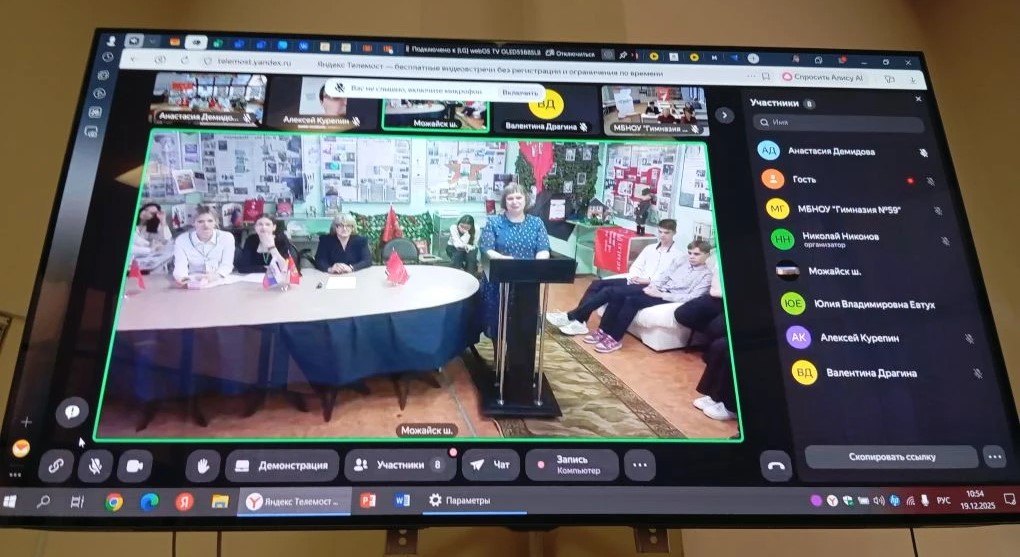This screenshot has height=557, width=1020.
Task: Hang up with the end call button
Action: coord(774,464)
